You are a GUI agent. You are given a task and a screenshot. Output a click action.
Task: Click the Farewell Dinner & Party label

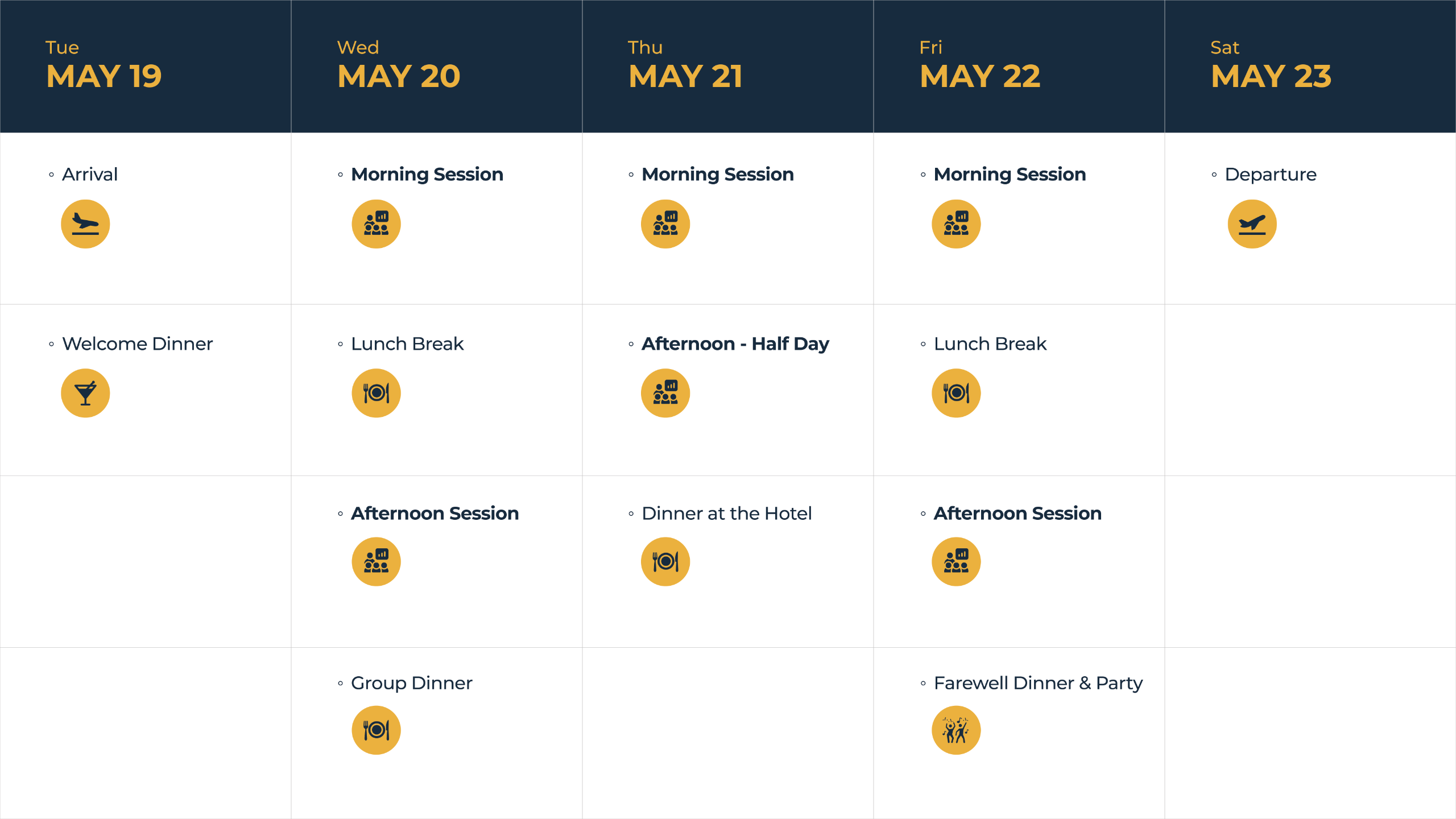pyautogui.click(x=1038, y=683)
